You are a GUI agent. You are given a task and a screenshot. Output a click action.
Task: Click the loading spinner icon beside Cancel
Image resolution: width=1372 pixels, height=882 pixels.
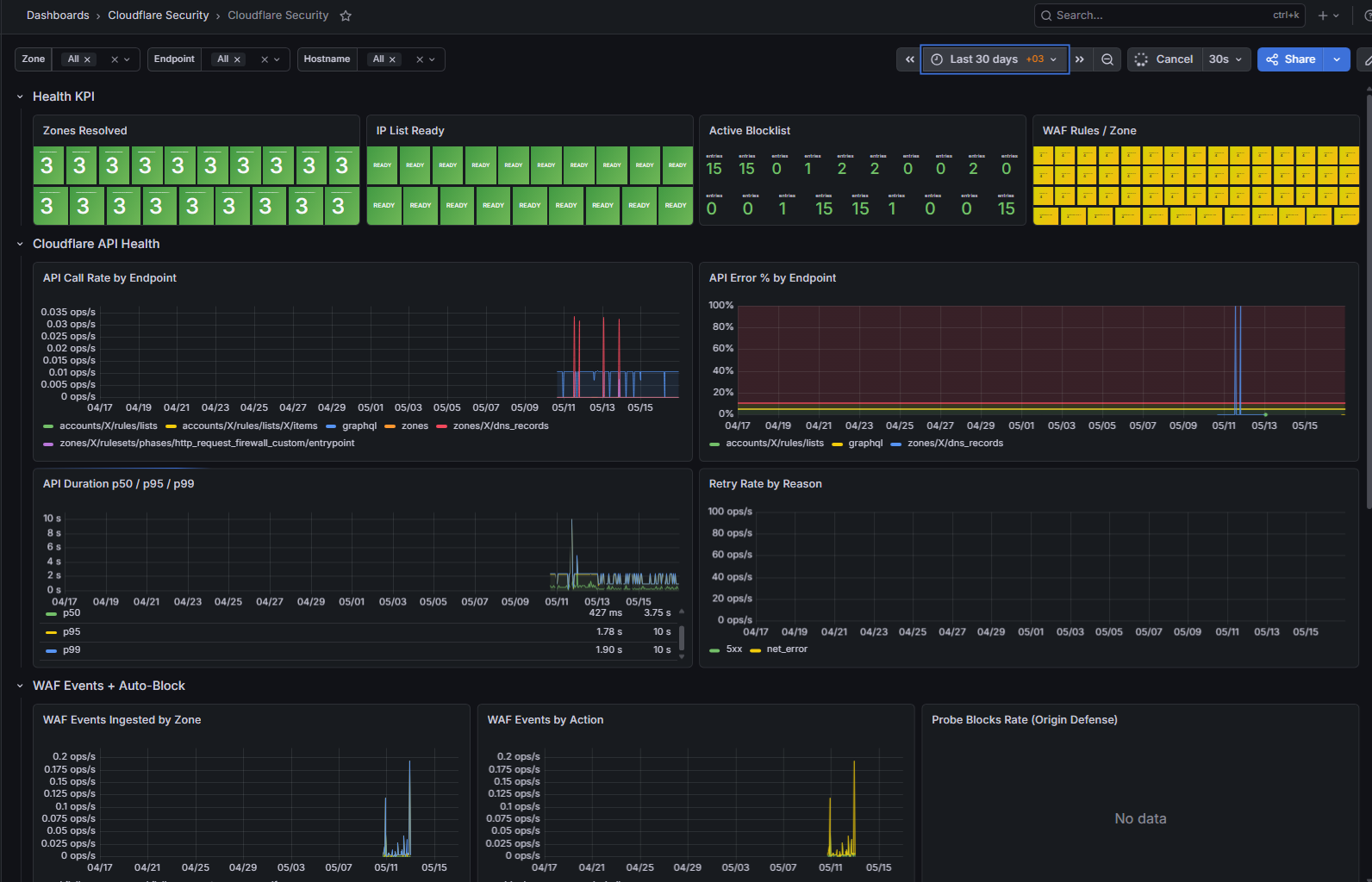coord(1141,59)
